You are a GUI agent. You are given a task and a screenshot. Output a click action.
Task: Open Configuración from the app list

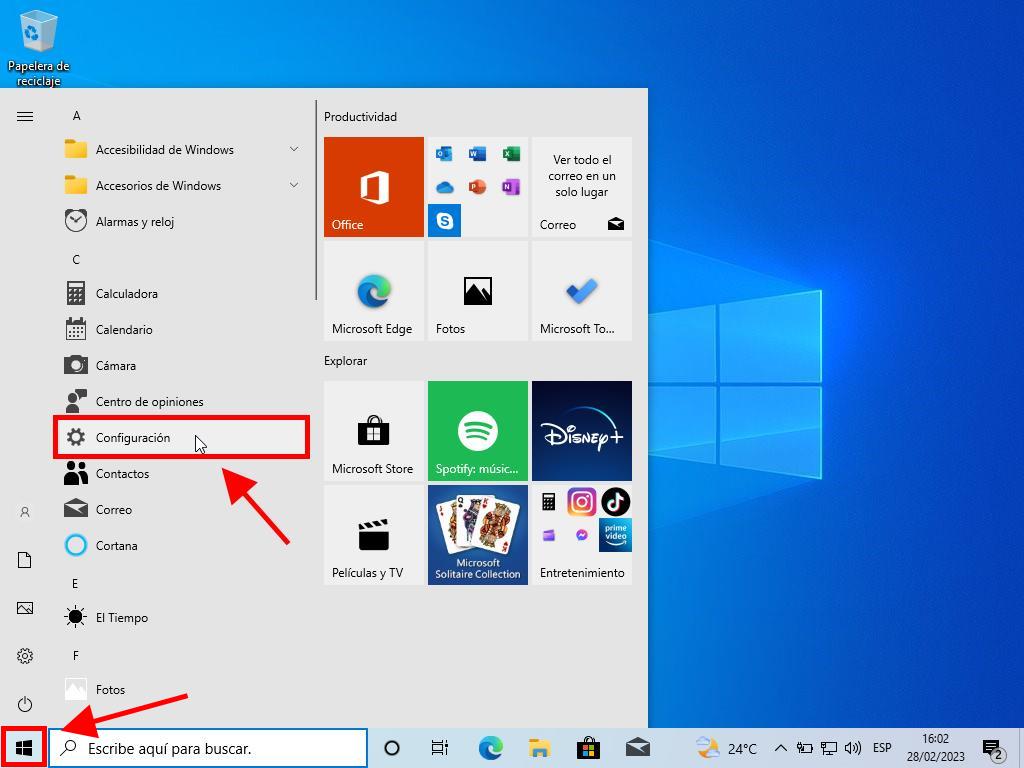[133, 438]
